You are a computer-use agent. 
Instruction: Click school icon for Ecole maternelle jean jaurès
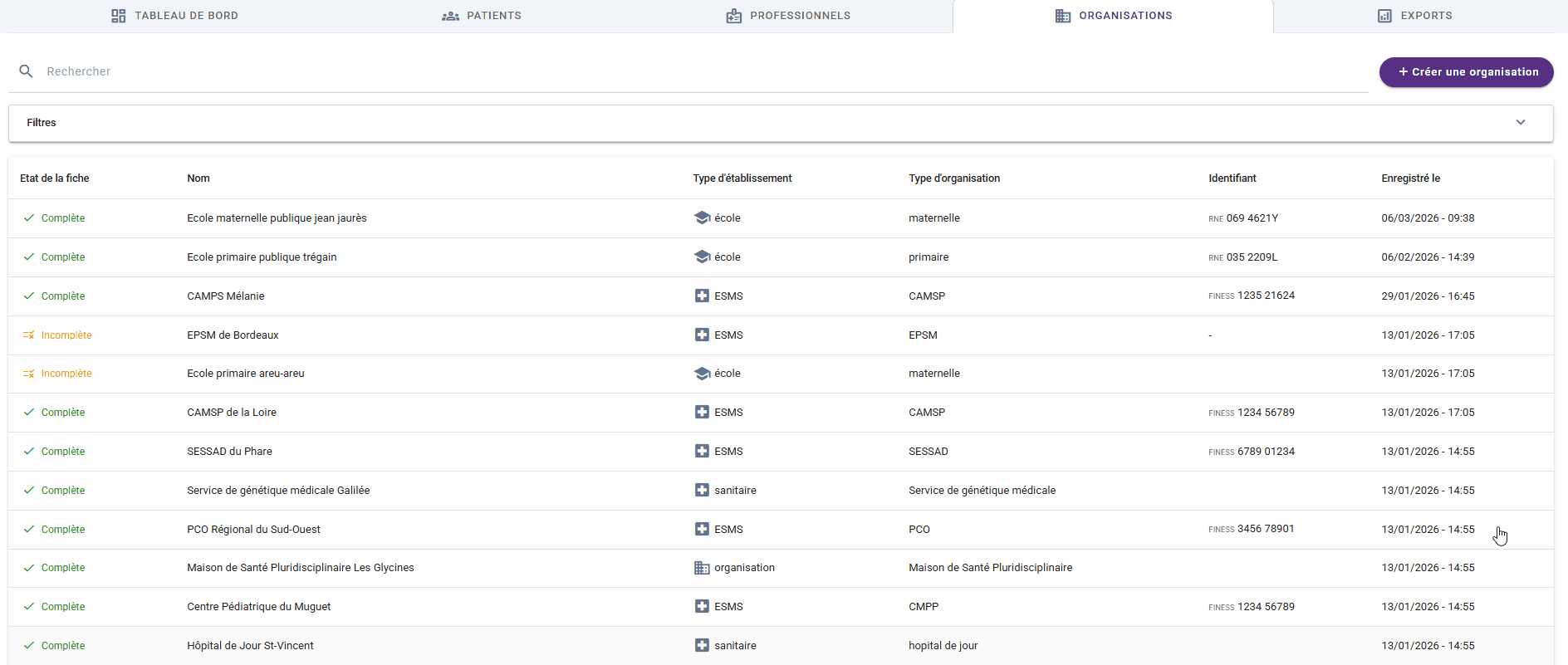pyautogui.click(x=702, y=218)
